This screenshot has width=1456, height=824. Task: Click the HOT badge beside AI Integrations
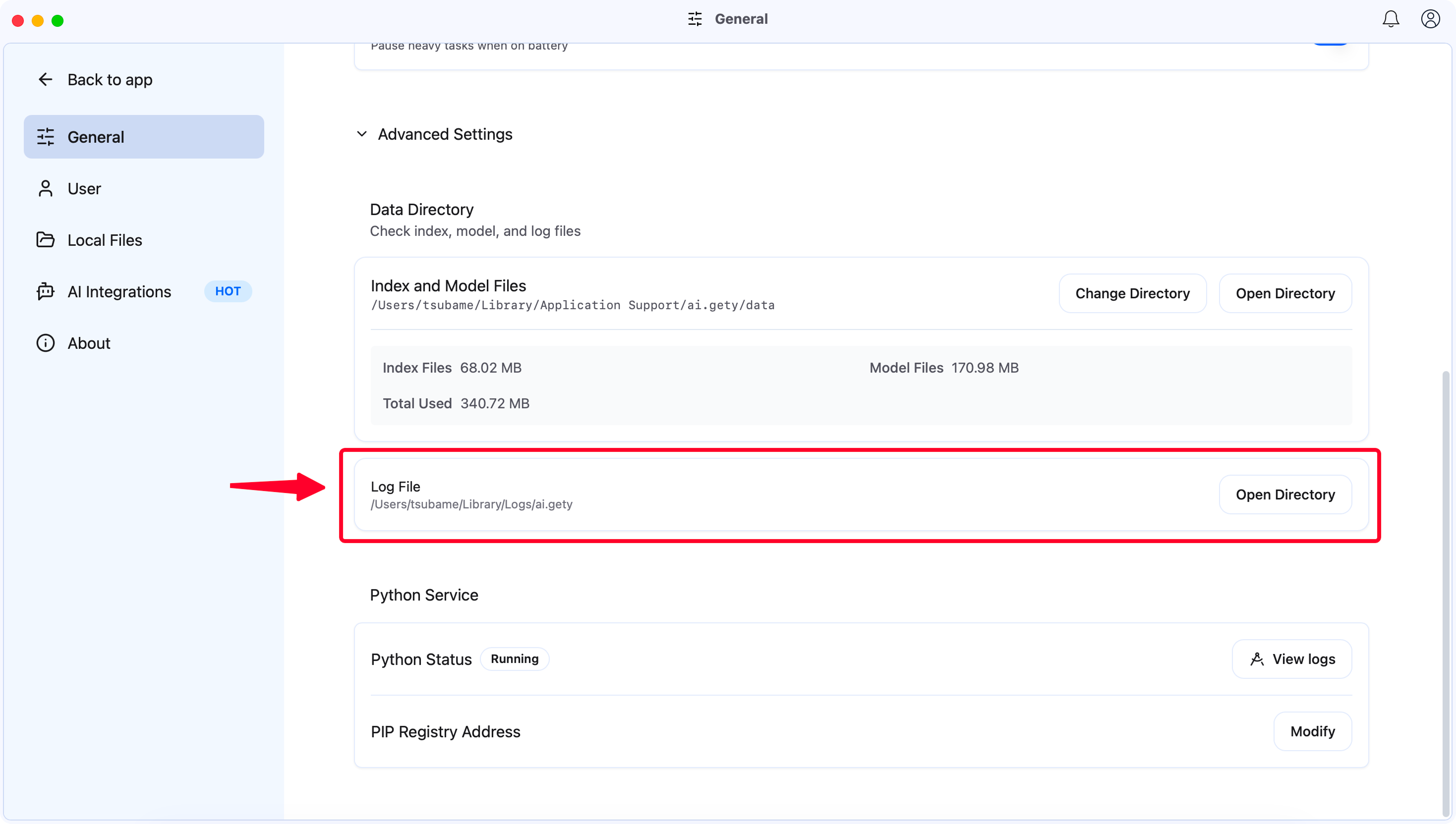pyautogui.click(x=228, y=291)
